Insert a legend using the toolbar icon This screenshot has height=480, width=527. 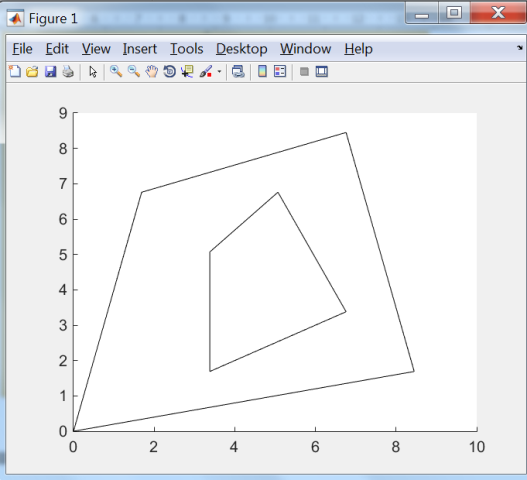tap(280, 72)
